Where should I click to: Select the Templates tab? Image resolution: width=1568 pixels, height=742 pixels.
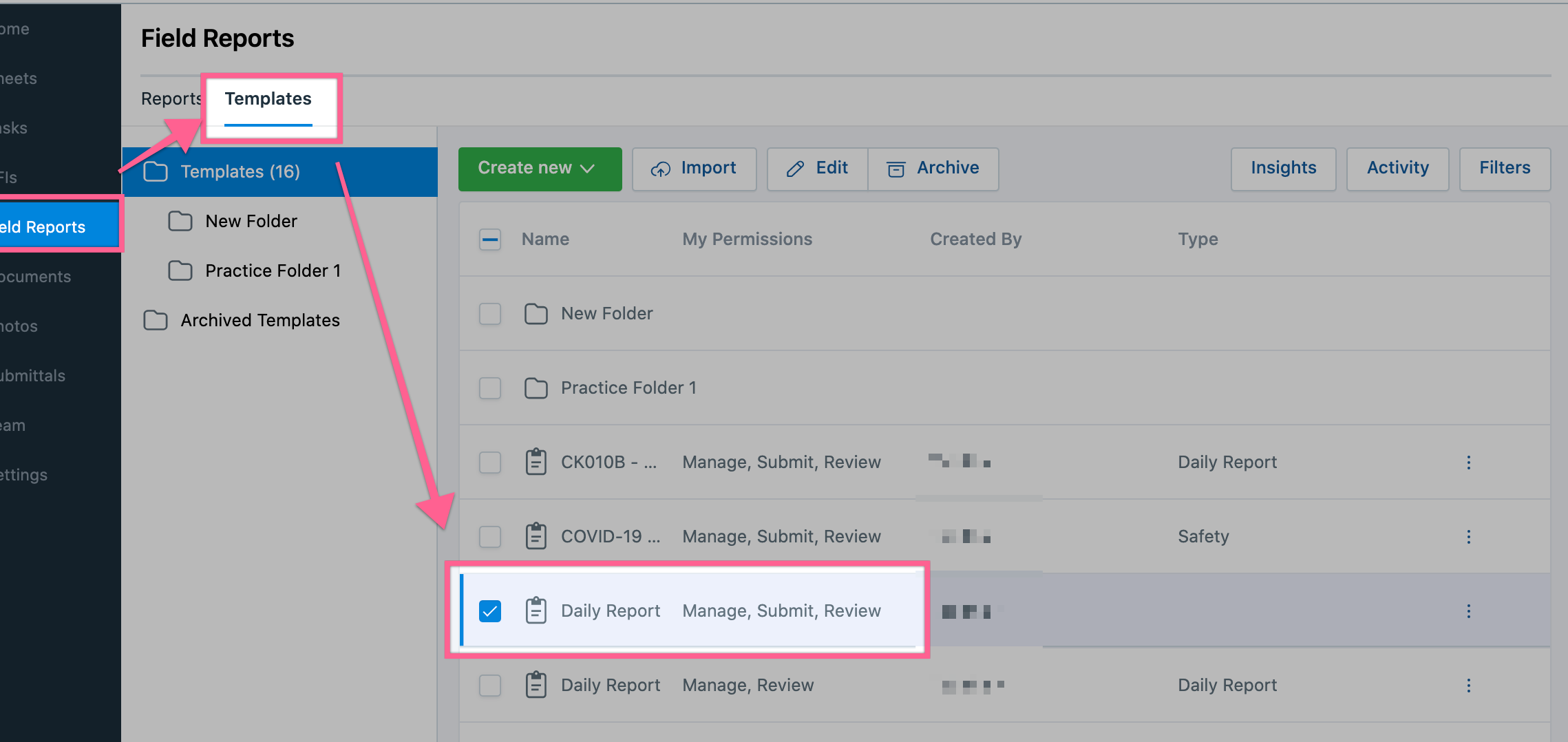click(x=268, y=98)
